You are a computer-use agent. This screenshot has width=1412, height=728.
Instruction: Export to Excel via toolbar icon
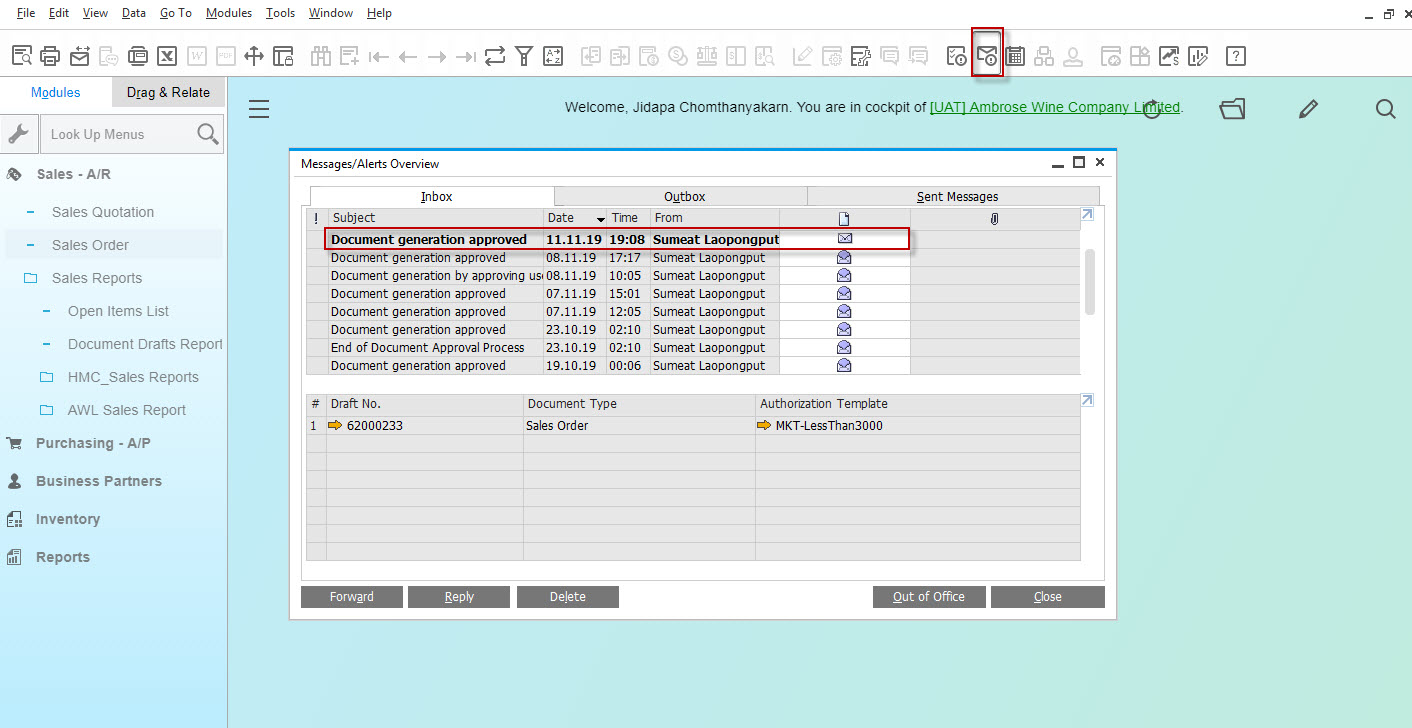[x=167, y=56]
